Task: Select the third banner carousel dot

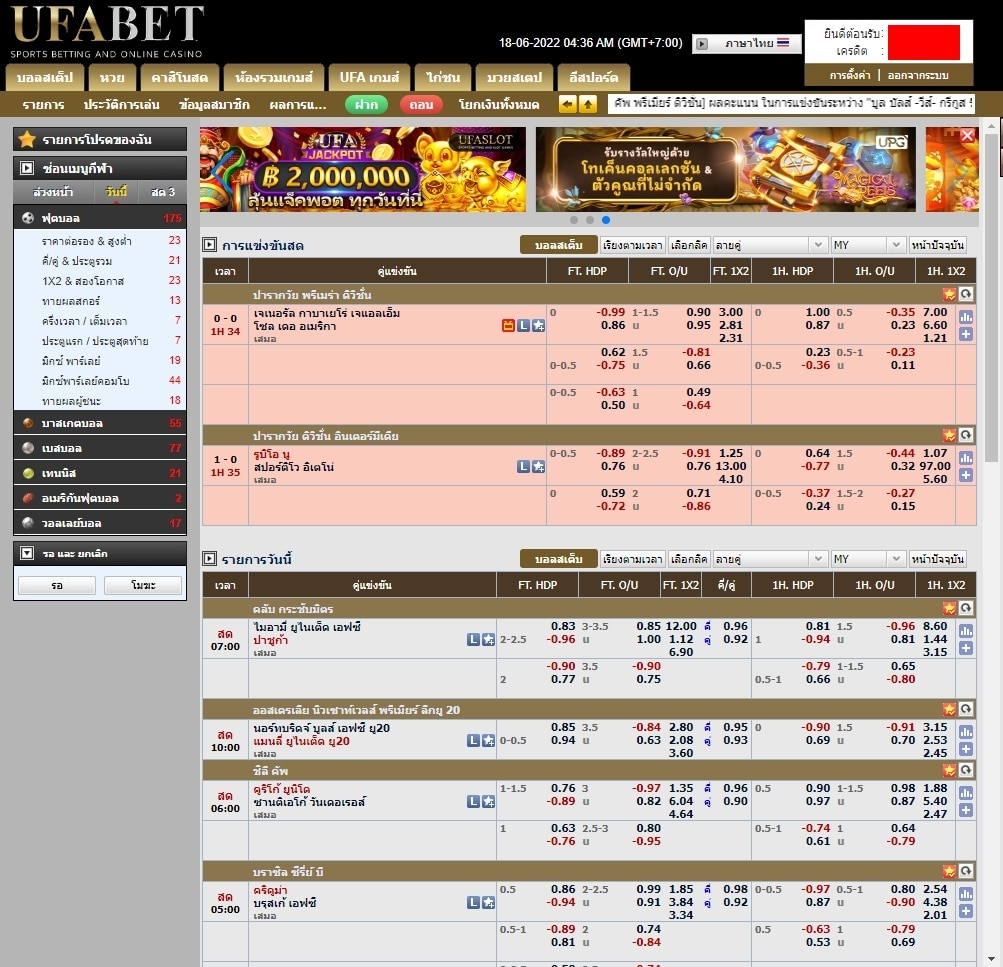Action: point(606,220)
